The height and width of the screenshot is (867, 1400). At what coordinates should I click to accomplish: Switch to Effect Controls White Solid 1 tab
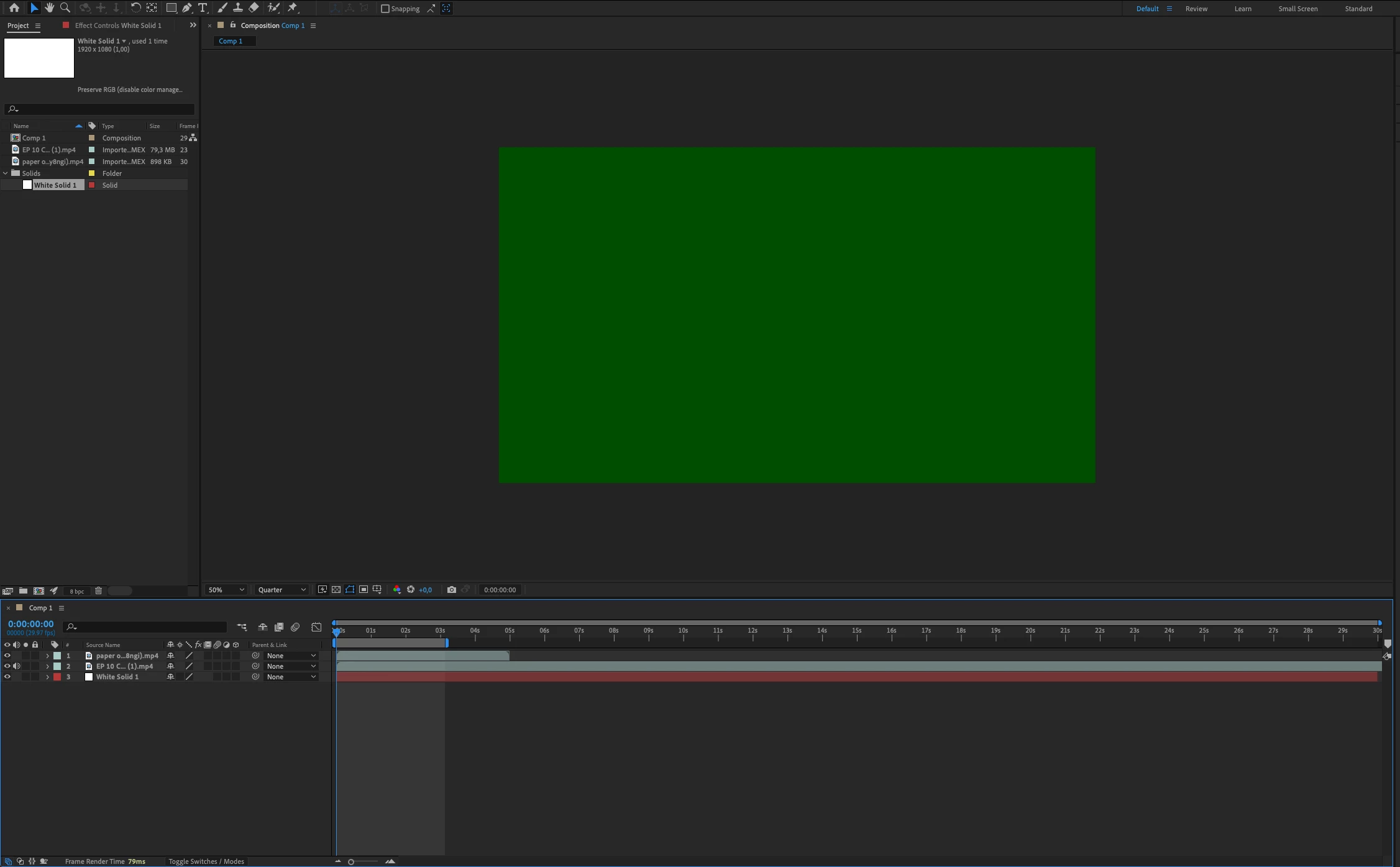tap(117, 25)
